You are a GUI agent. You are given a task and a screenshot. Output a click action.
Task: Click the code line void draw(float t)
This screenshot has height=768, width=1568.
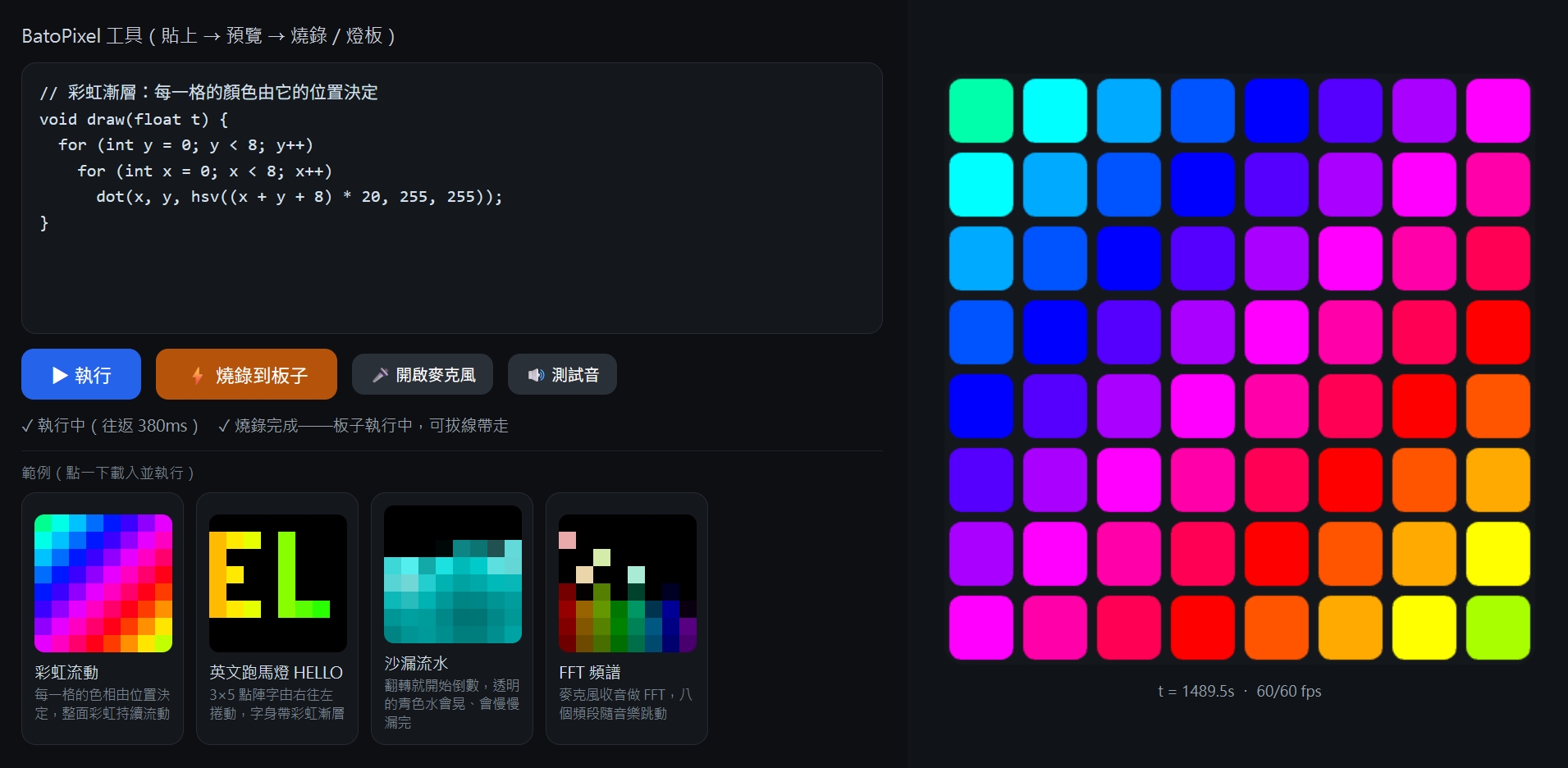[x=134, y=119]
